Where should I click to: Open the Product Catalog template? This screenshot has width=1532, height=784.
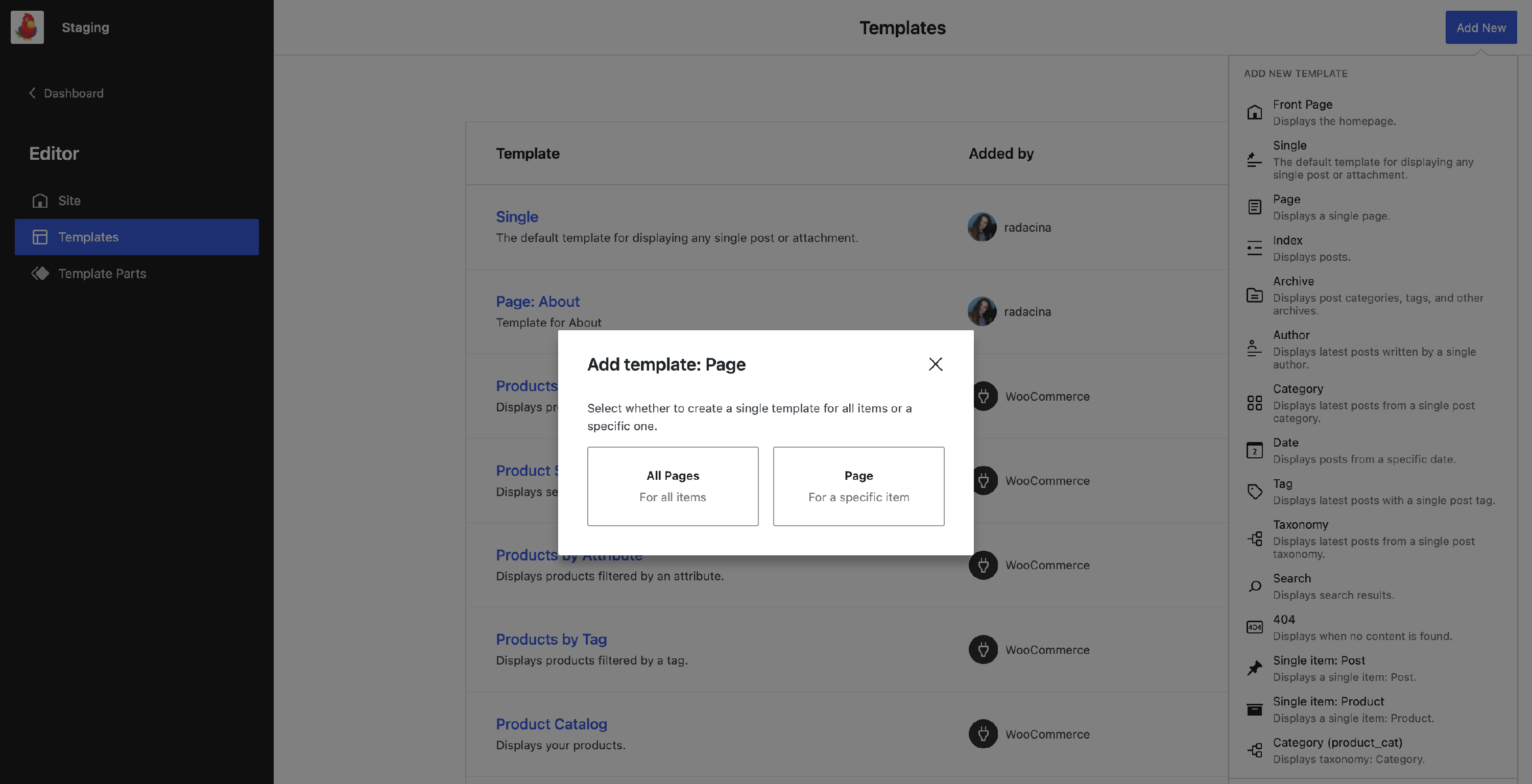coord(550,724)
